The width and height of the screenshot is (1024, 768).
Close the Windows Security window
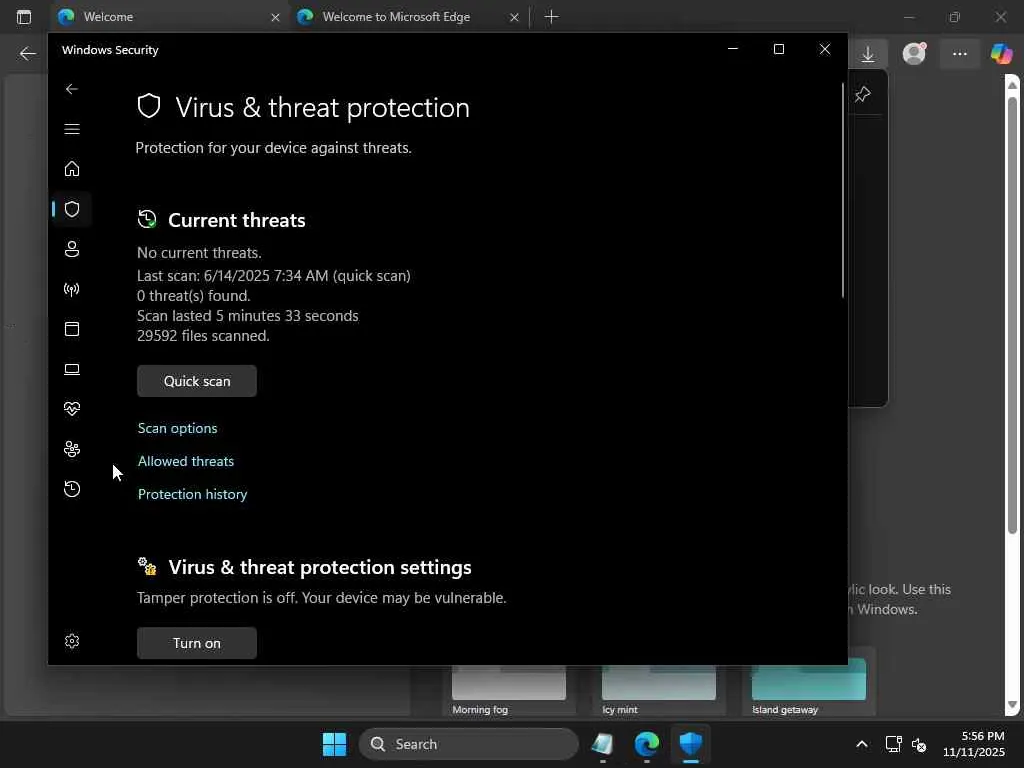[825, 49]
